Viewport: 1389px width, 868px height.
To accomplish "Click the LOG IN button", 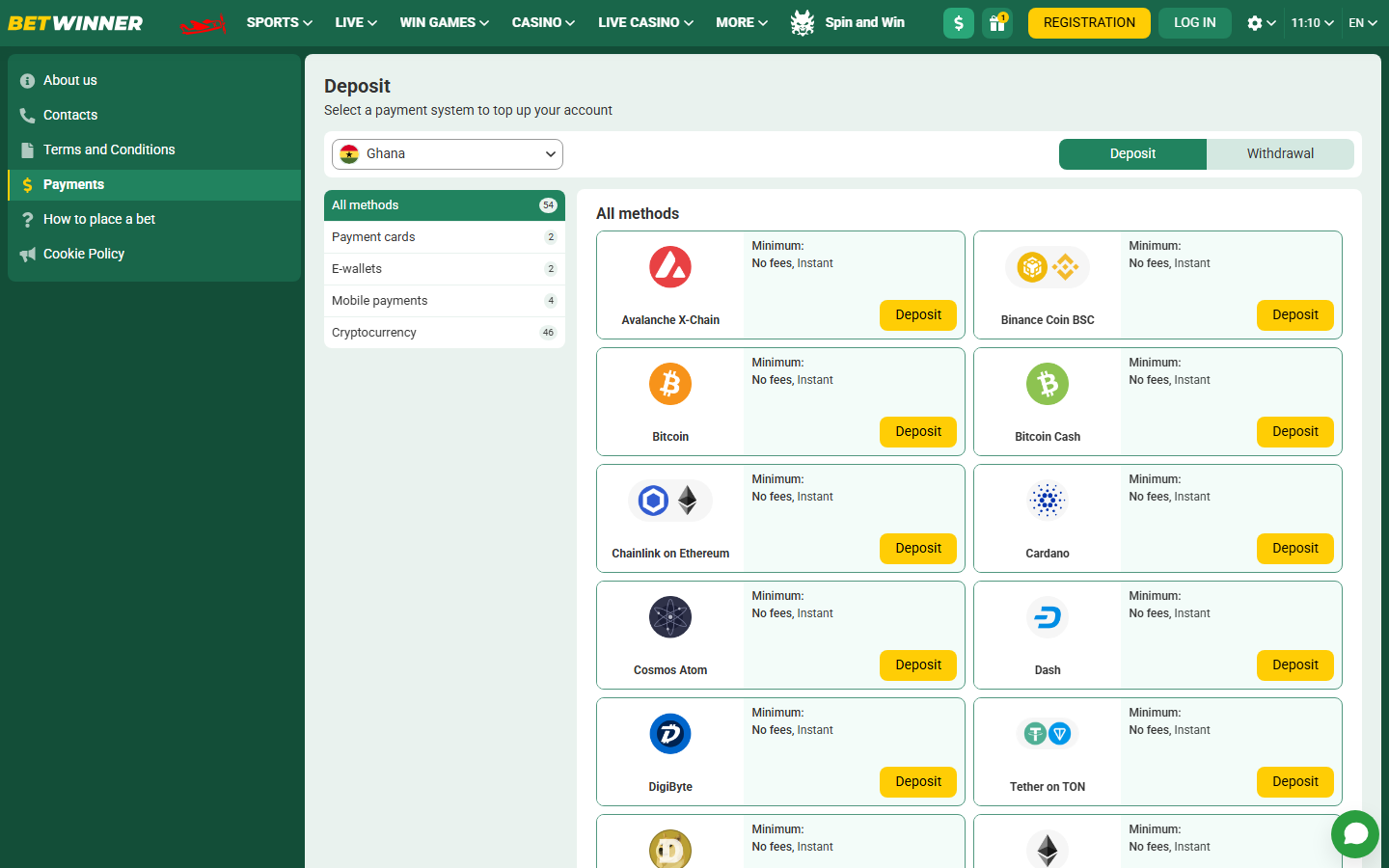I will pos(1195,23).
